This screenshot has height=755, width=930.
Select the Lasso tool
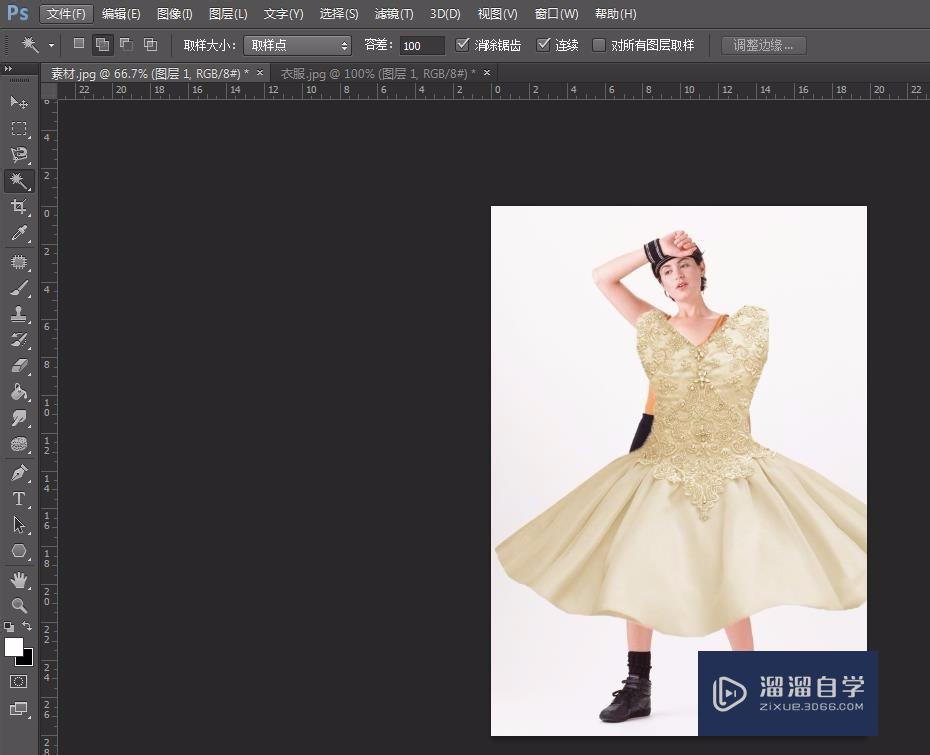[x=18, y=154]
